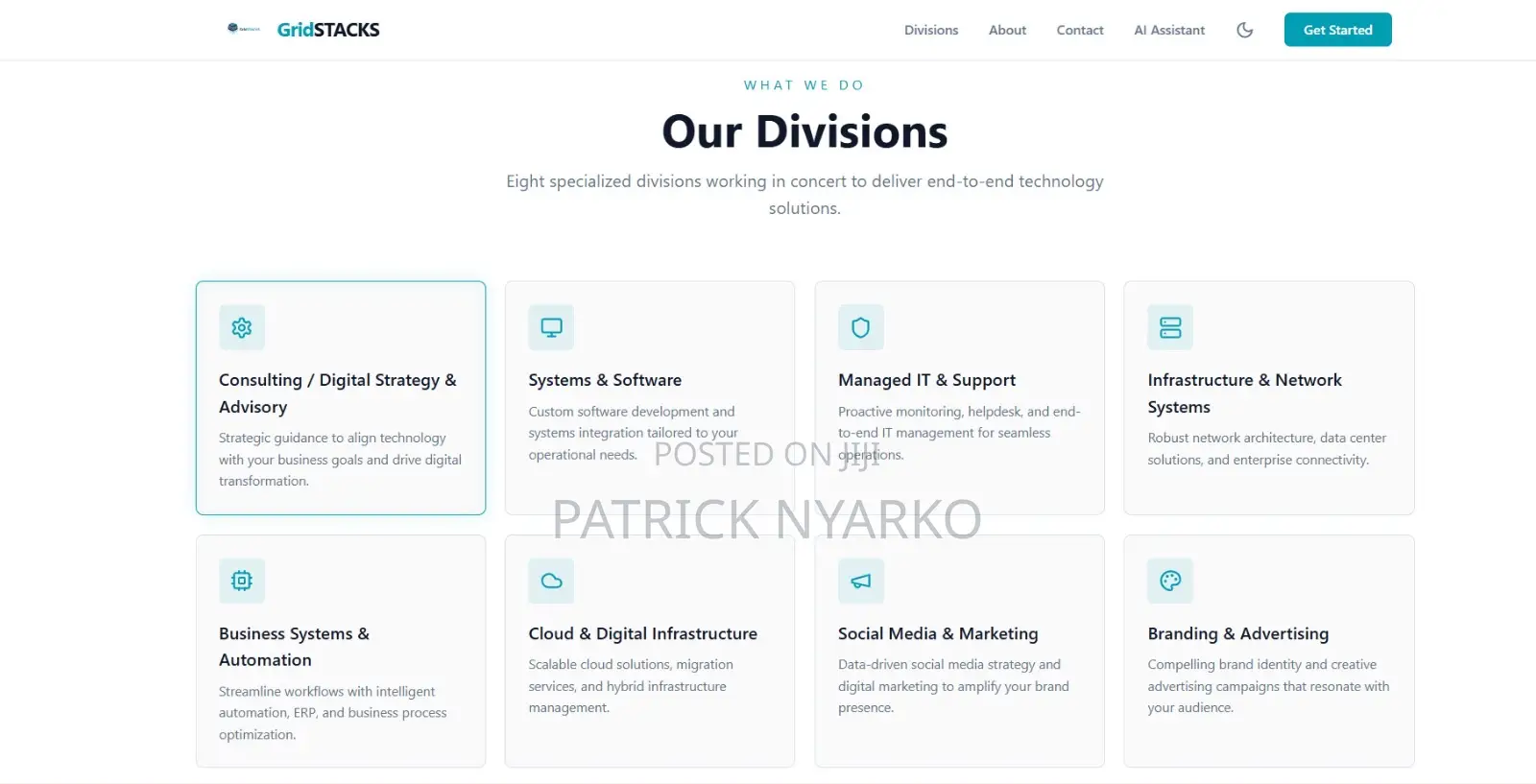Click 'Eight specialized divisions working in concert' text
1536x784 pixels.
point(804,195)
